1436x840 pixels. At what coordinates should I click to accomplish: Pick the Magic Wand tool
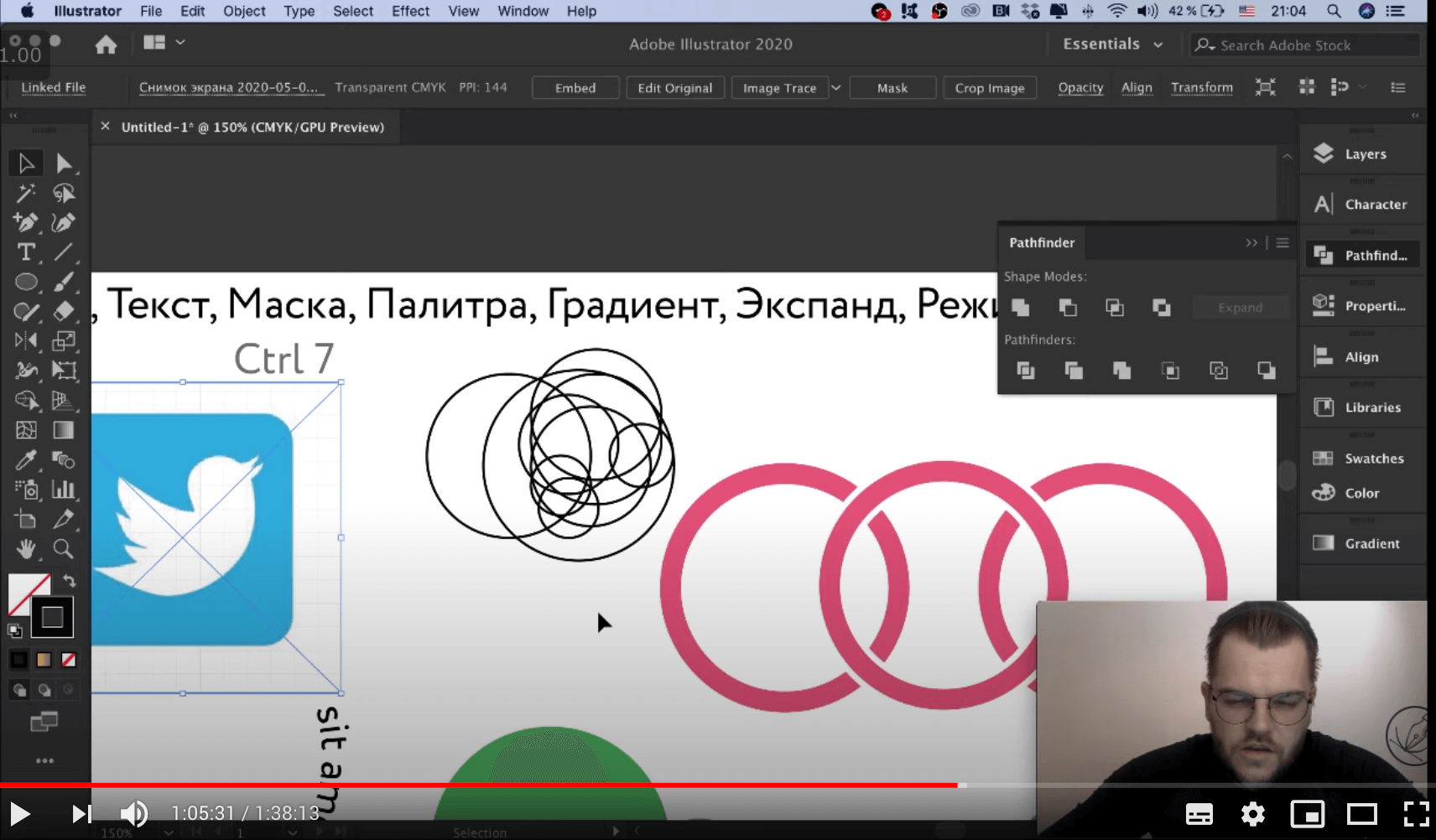(x=26, y=194)
